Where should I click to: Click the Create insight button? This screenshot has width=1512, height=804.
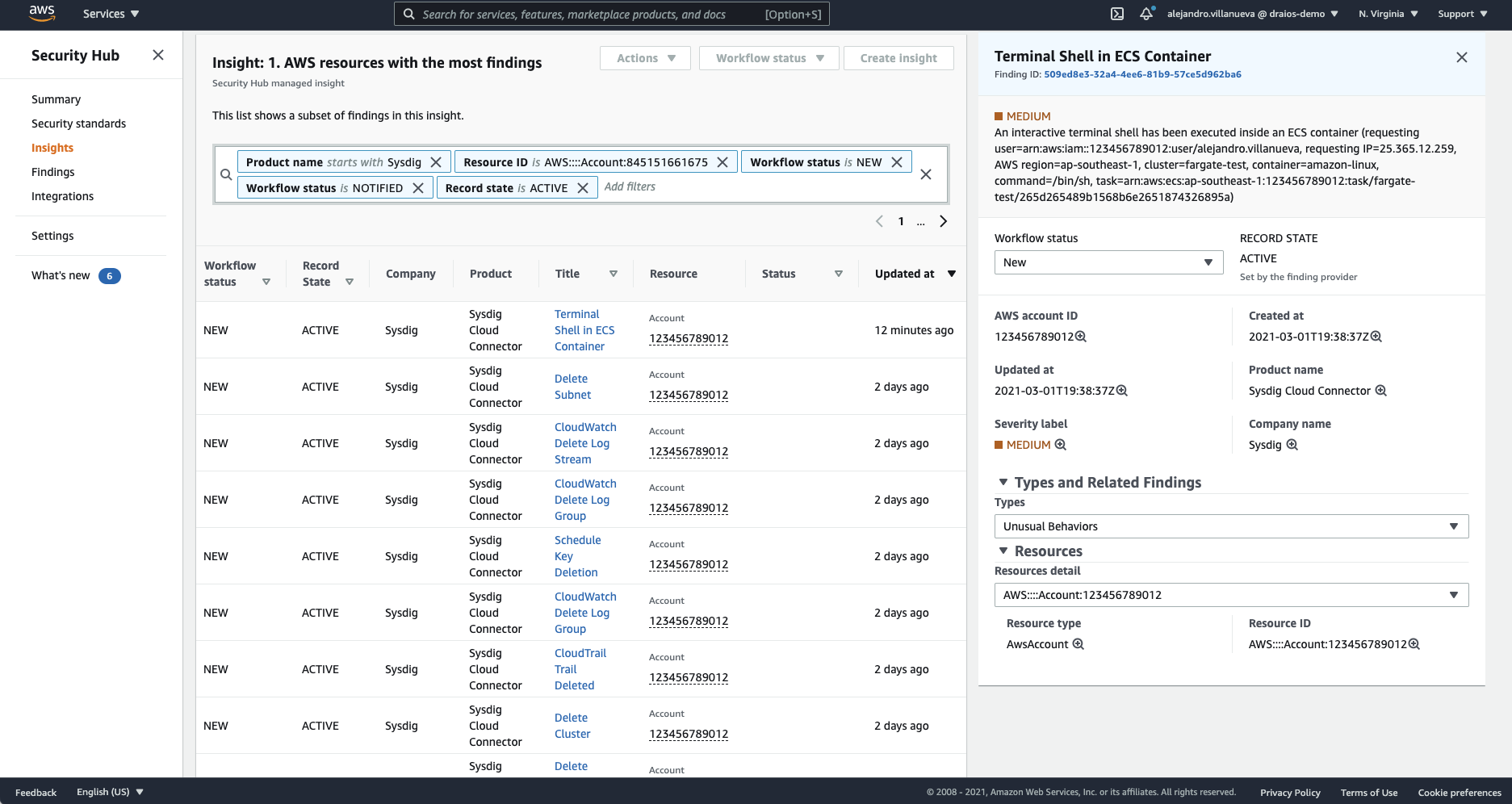(898, 57)
